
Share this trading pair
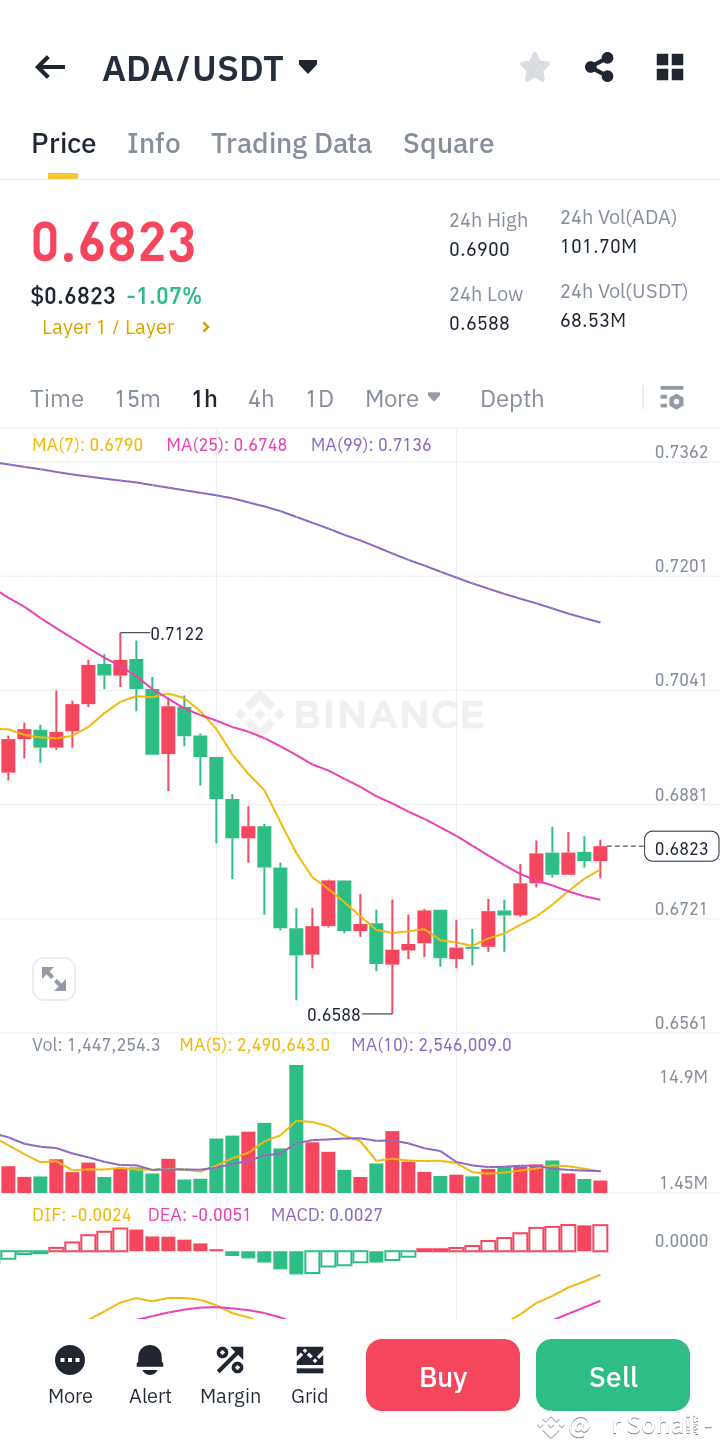coord(599,67)
